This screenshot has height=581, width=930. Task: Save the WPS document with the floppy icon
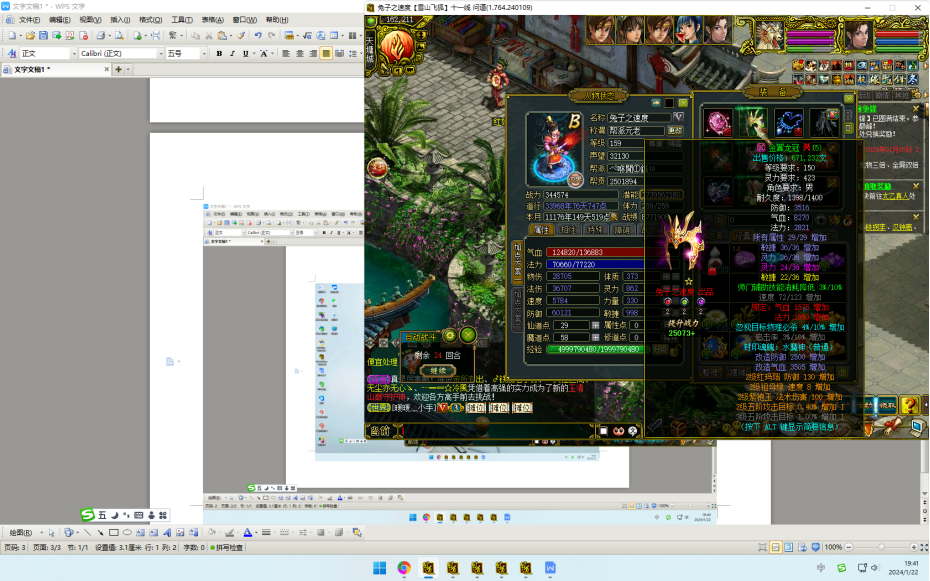[43, 36]
